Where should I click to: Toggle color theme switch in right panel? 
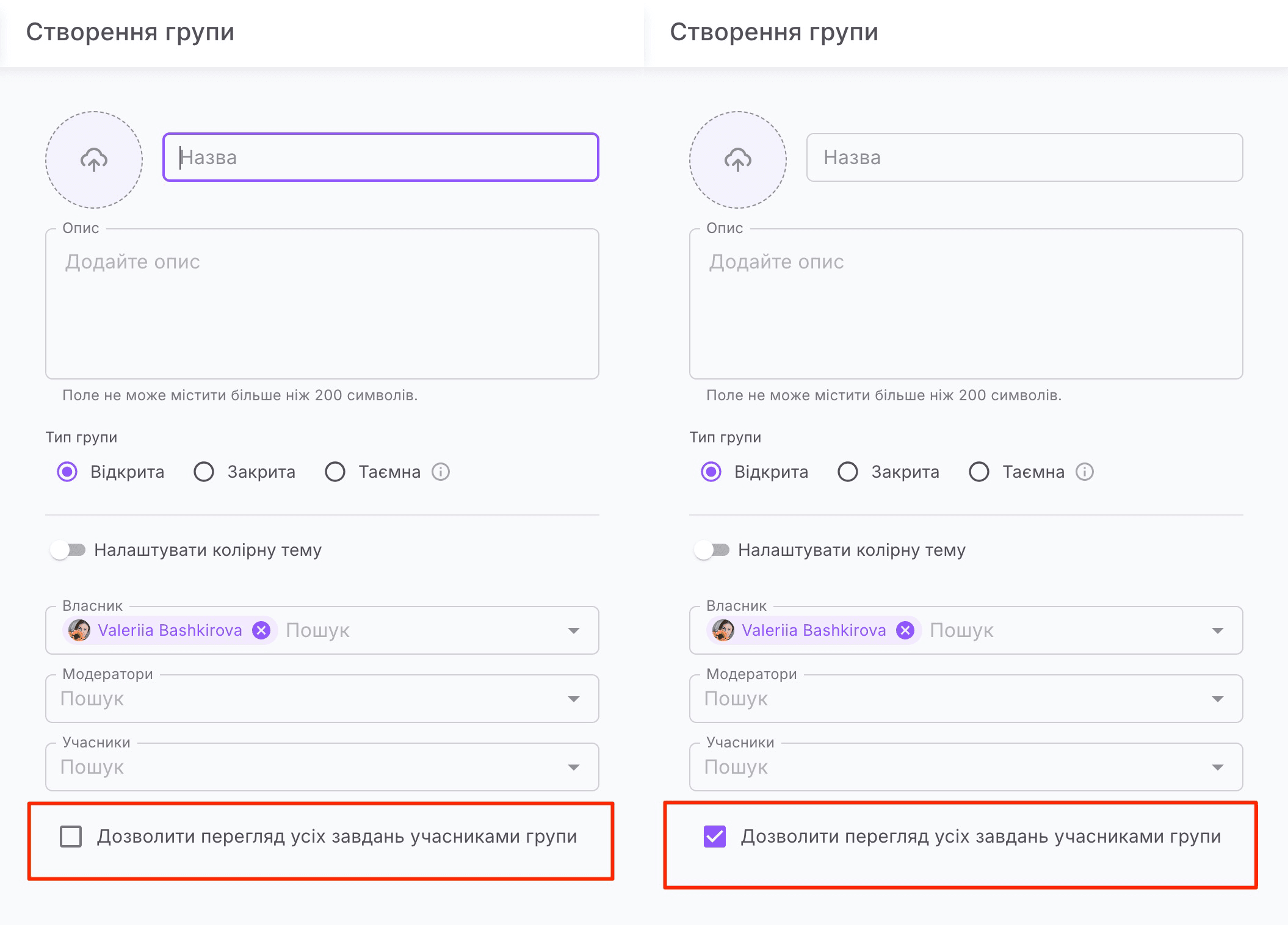tap(712, 550)
